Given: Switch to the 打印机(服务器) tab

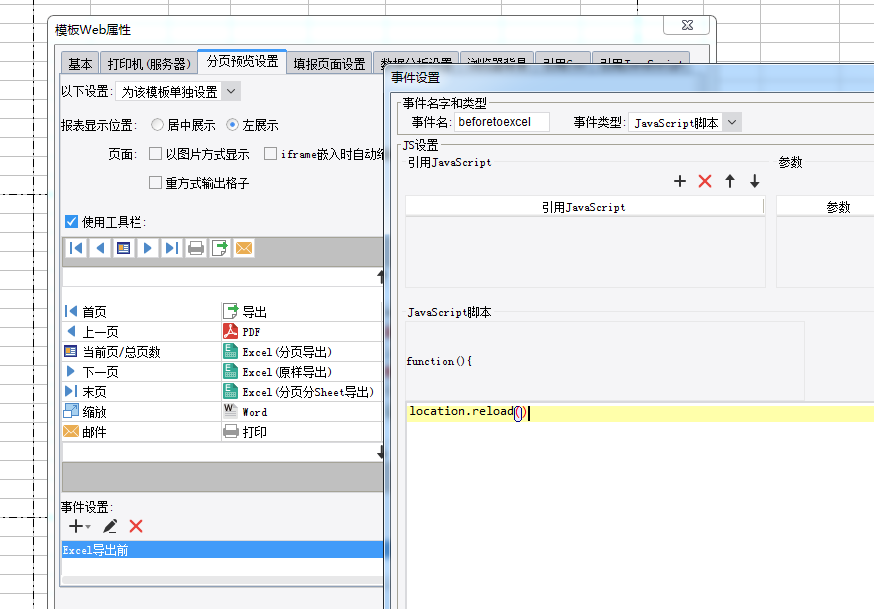Looking at the screenshot, I should pos(149,64).
